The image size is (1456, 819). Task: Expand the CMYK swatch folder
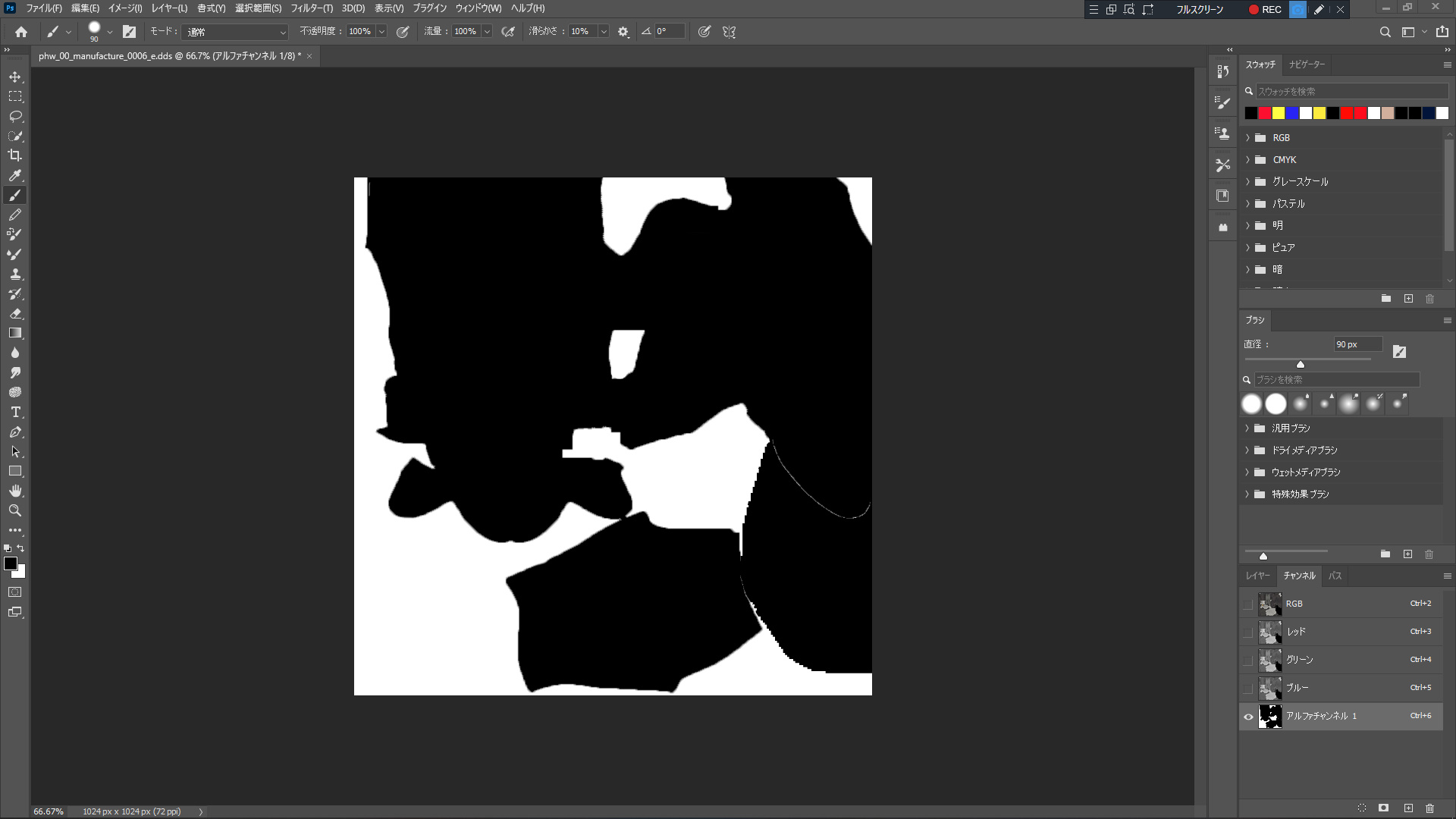[x=1247, y=160]
